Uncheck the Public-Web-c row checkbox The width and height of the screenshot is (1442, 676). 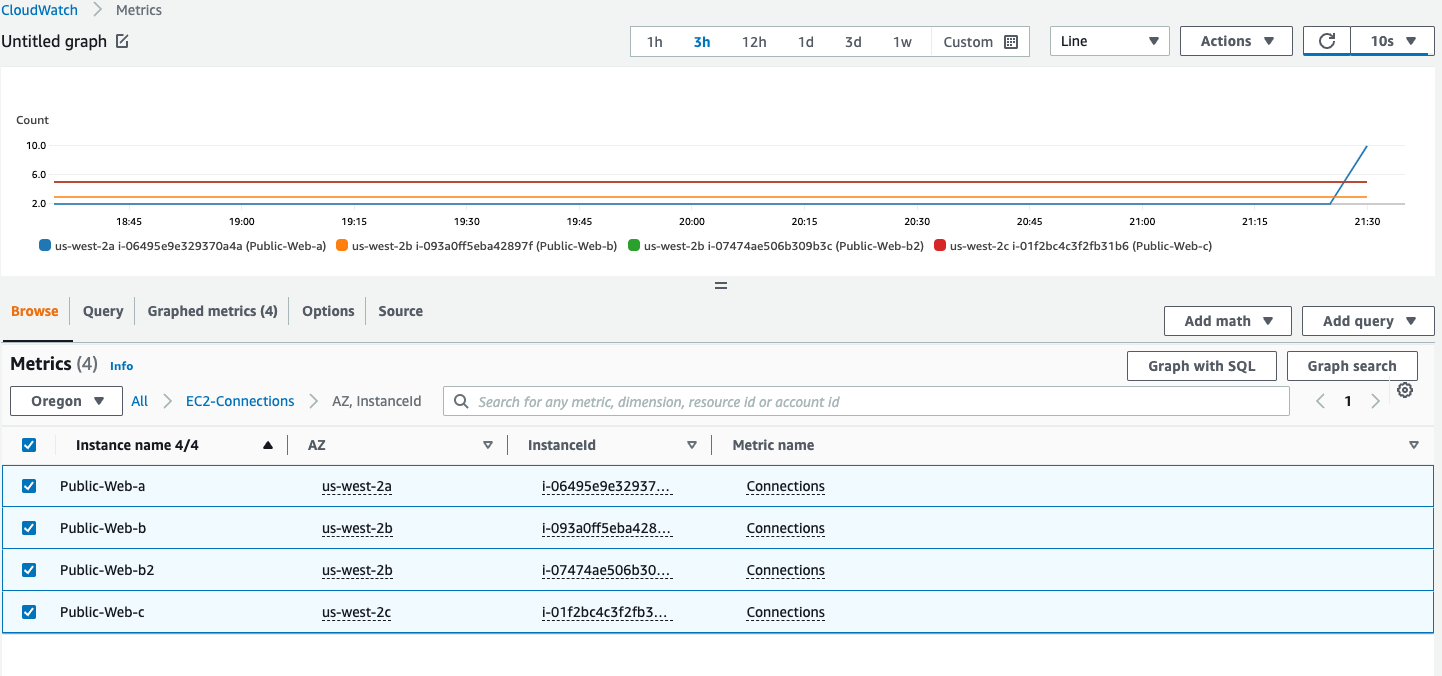point(29,611)
